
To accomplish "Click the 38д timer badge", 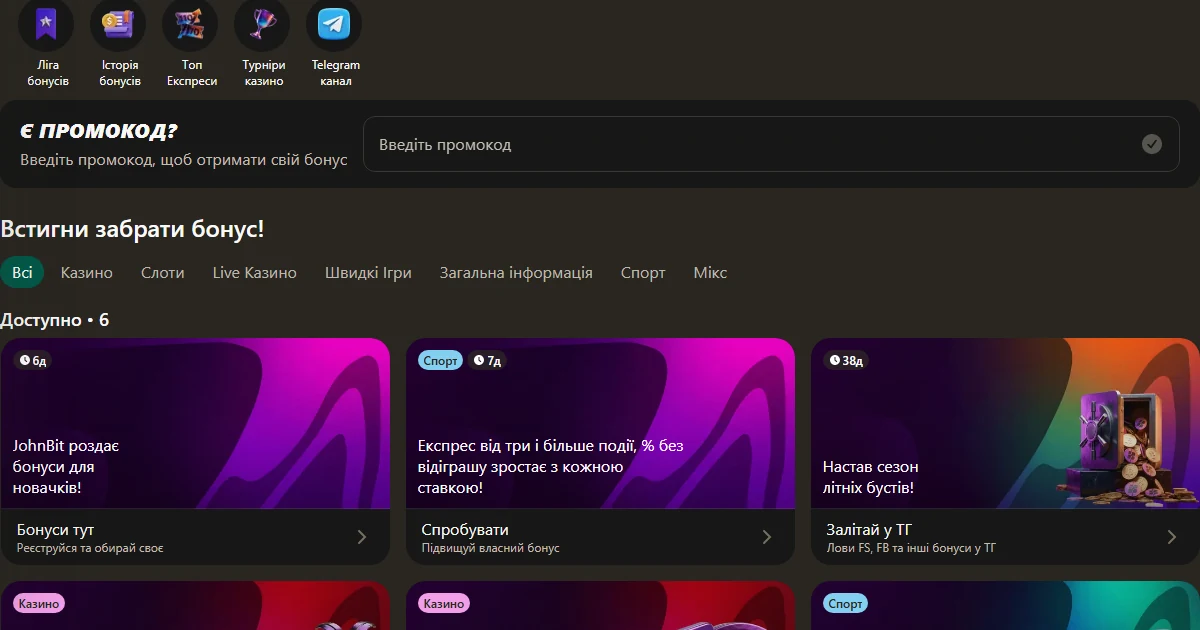I will pos(846,360).
